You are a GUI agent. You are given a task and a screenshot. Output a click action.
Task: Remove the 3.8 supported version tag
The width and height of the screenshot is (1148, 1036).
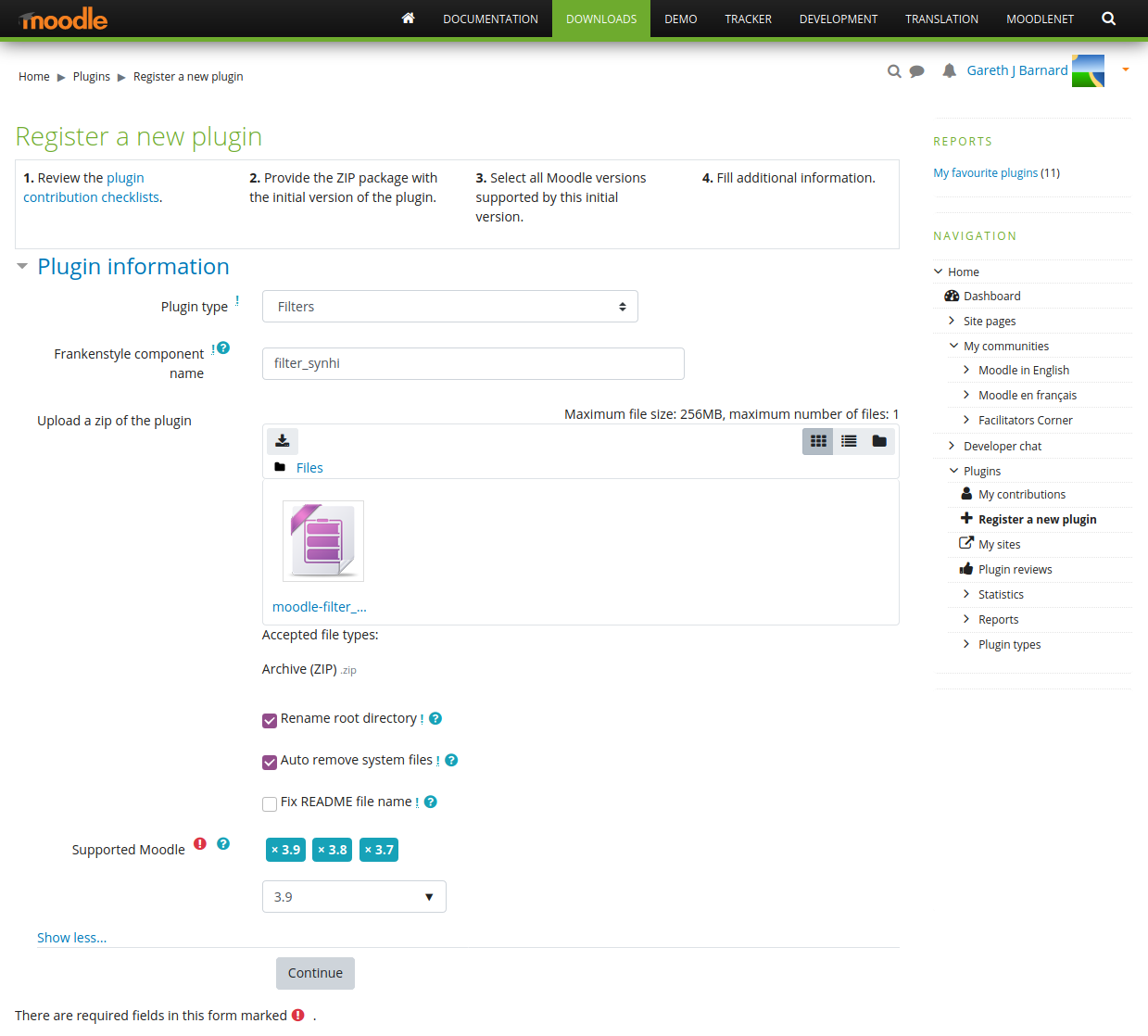click(333, 850)
